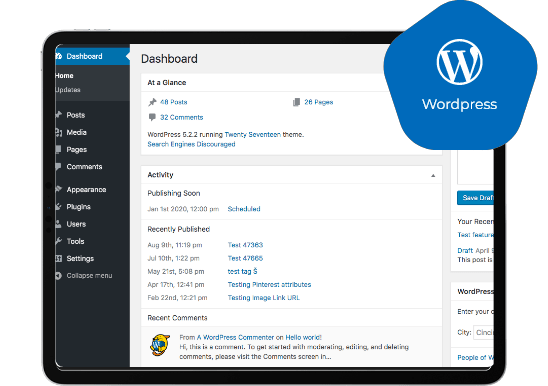Open the People of WordPress link

coord(475,357)
